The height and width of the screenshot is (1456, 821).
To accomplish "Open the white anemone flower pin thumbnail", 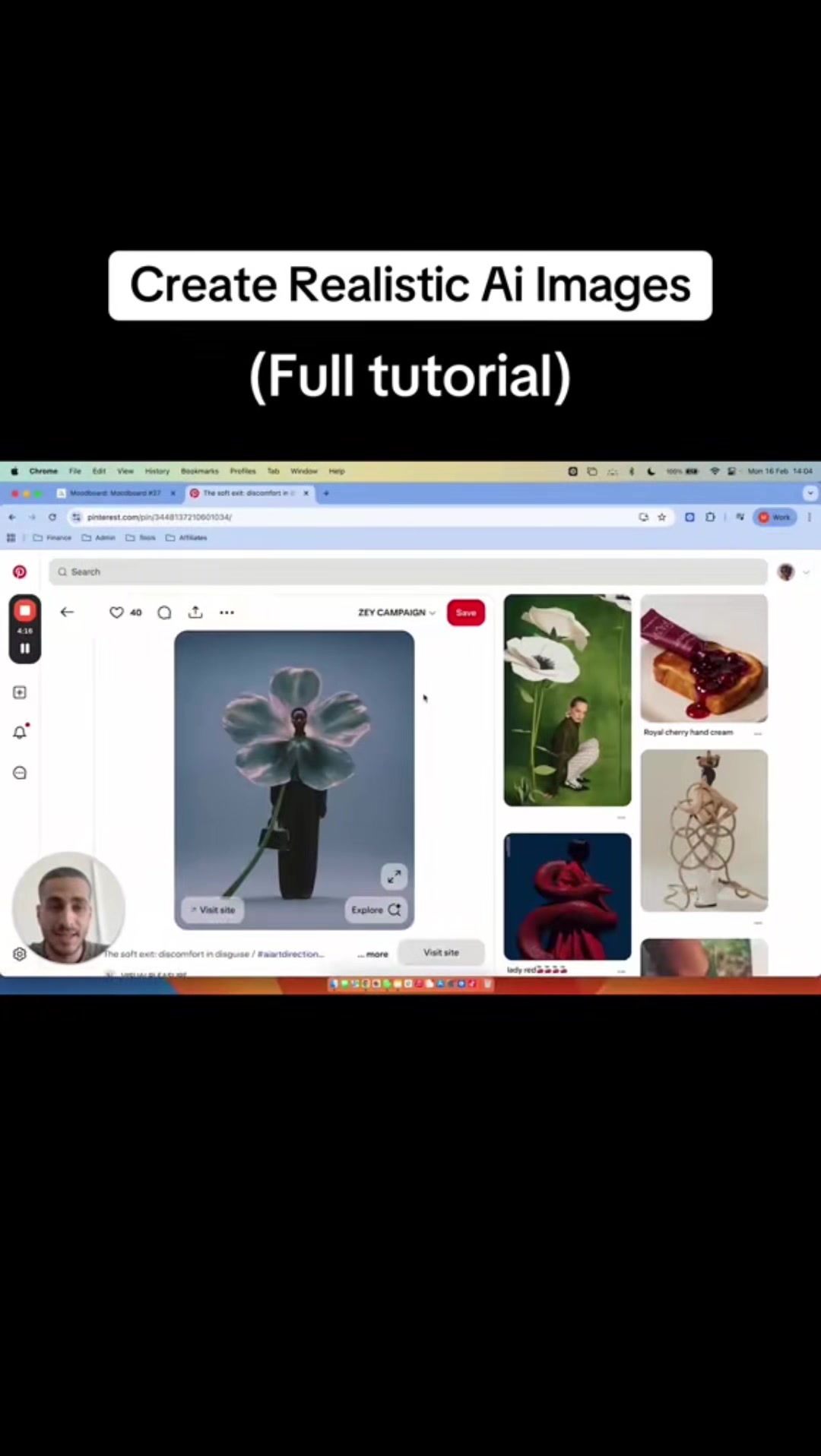I will coord(567,700).
